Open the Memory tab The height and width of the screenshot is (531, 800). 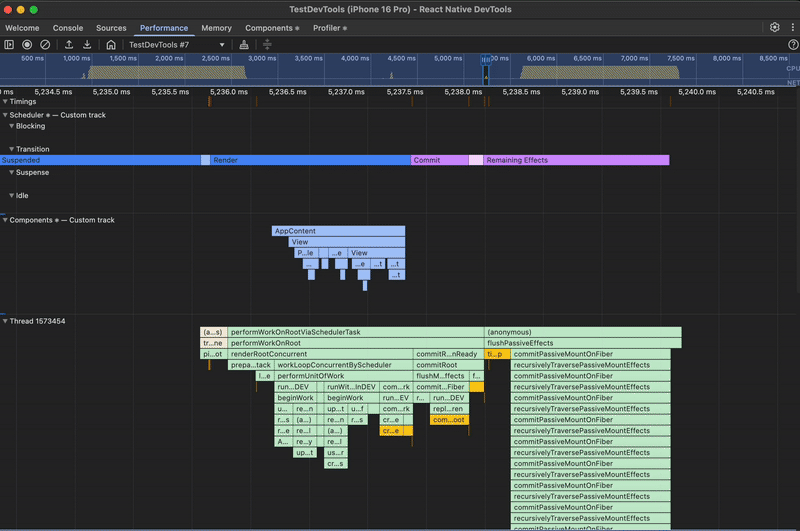[216, 28]
